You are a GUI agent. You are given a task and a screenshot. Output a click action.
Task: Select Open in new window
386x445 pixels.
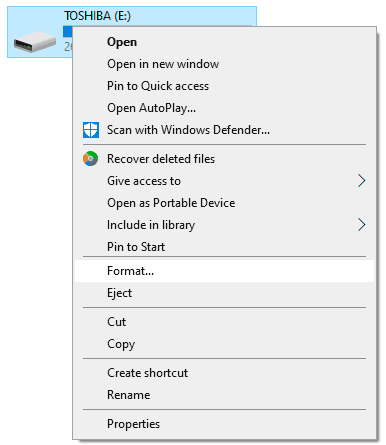(224, 64)
